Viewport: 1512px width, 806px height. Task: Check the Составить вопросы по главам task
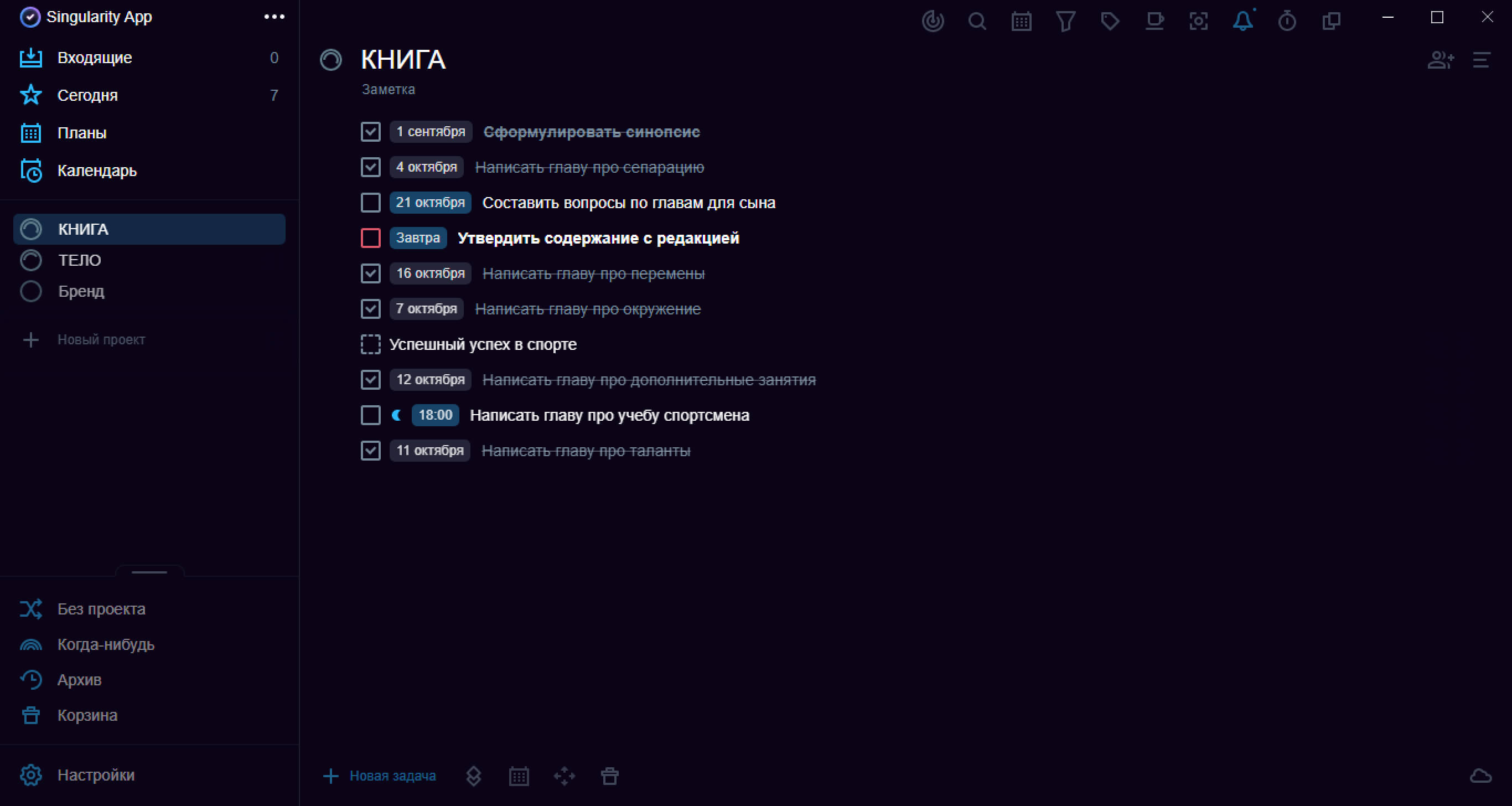pos(370,203)
